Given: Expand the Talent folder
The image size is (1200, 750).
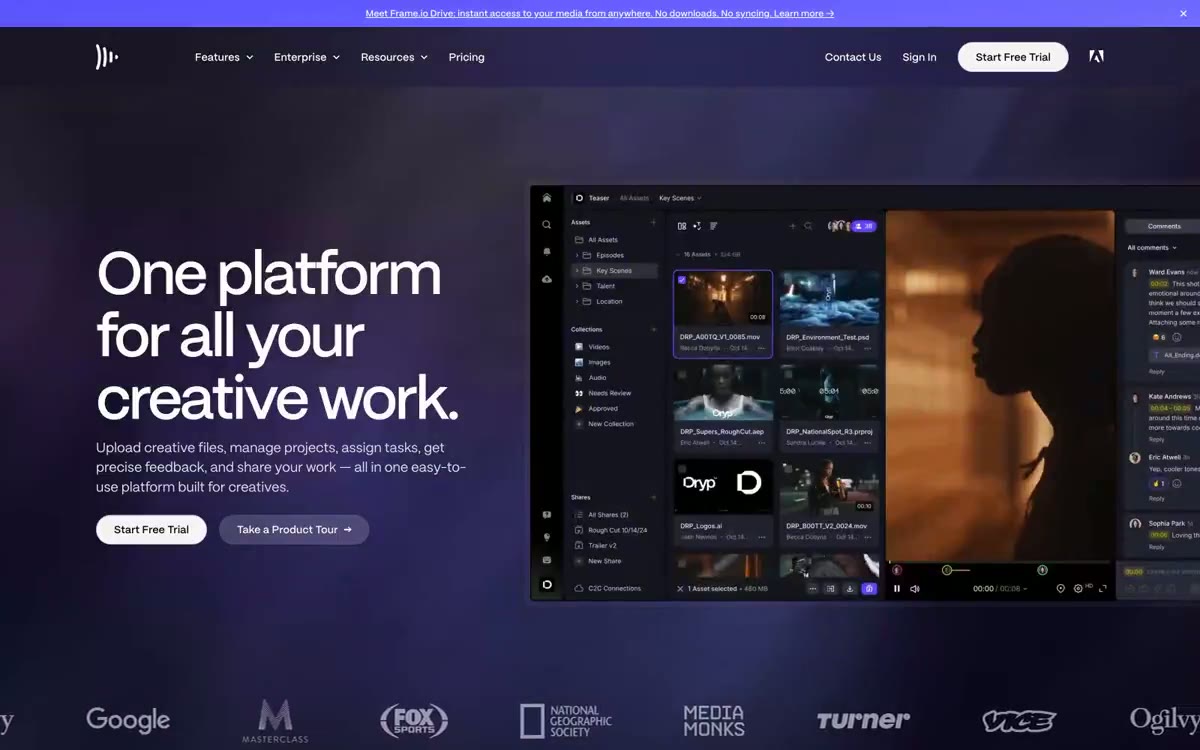Looking at the screenshot, I should 577,286.
